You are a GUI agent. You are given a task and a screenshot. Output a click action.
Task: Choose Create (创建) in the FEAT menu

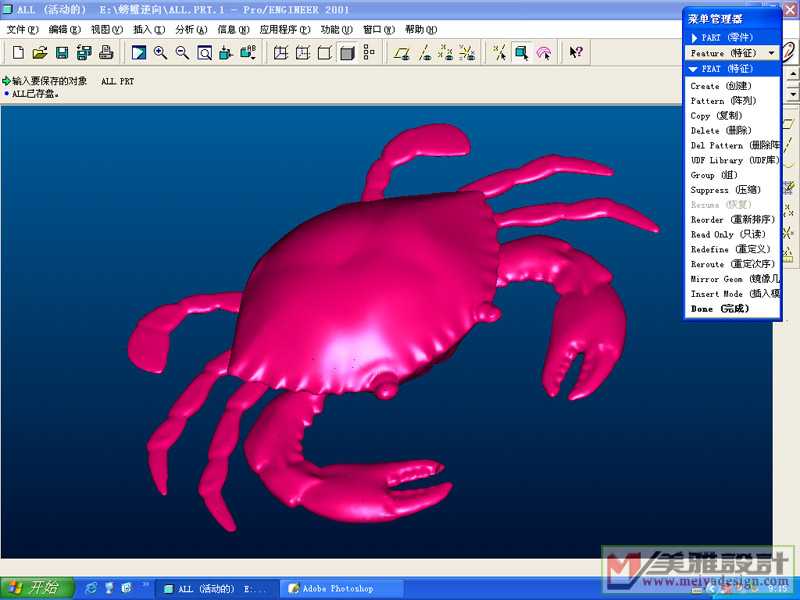click(719, 86)
